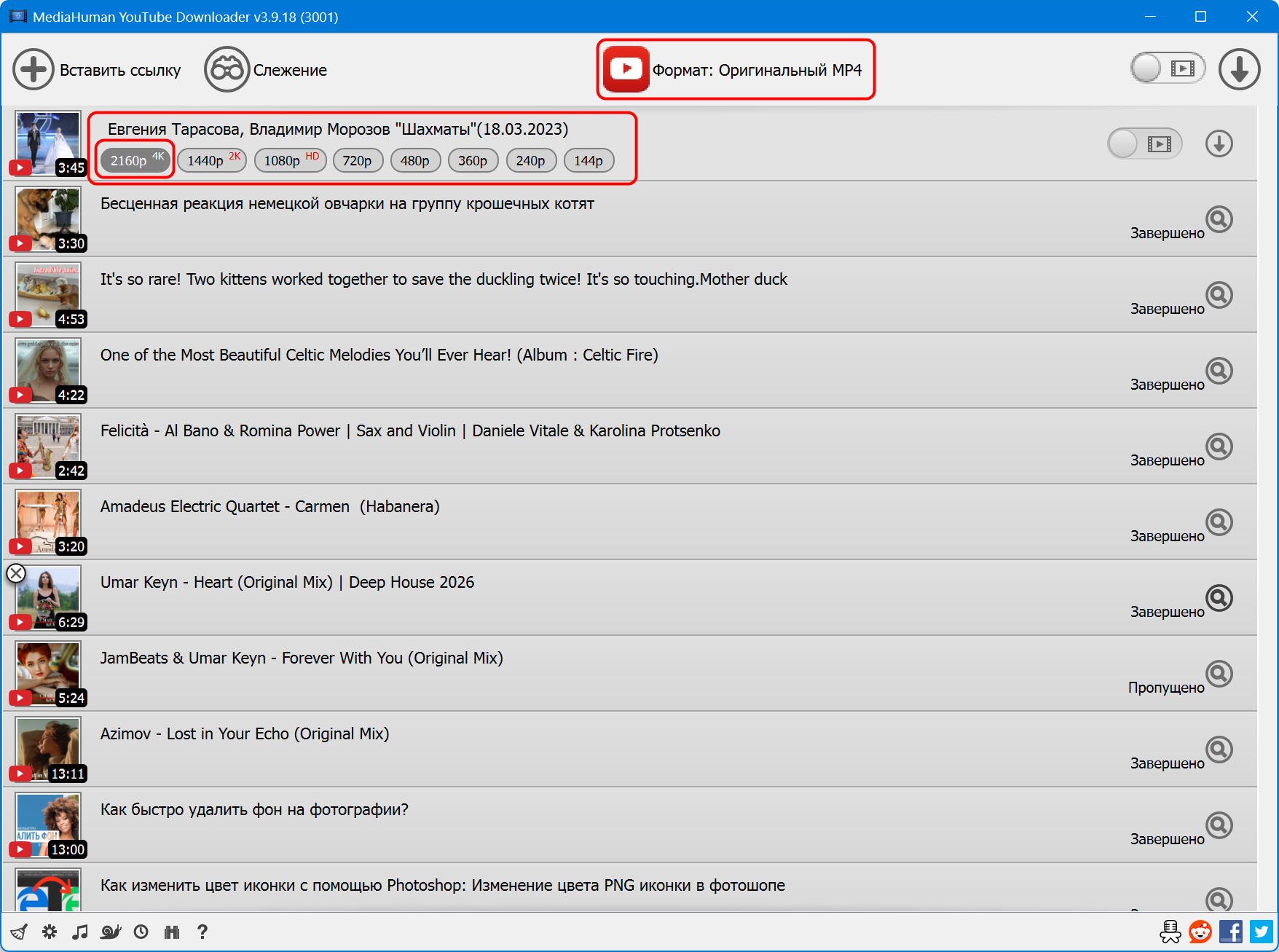The width and height of the screenshot is (1279, 952).
Task: Click the music note icon
Action: click(80, 932)
